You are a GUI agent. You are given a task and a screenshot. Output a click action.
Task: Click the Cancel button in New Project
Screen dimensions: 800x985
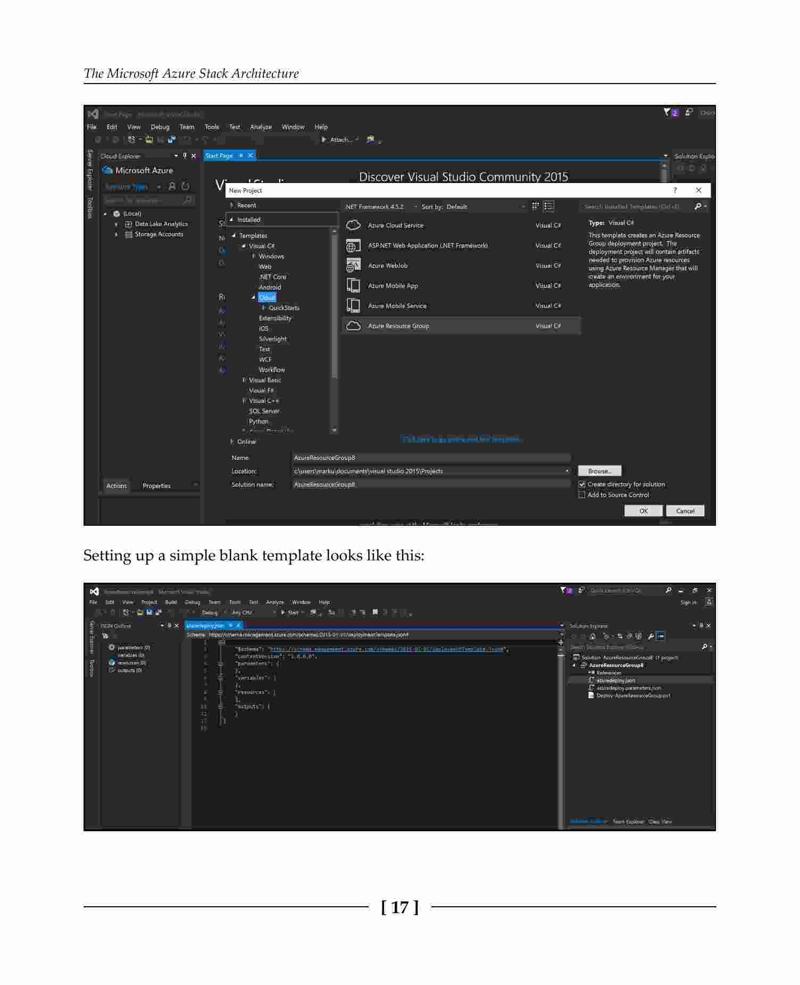pos(685,511)
